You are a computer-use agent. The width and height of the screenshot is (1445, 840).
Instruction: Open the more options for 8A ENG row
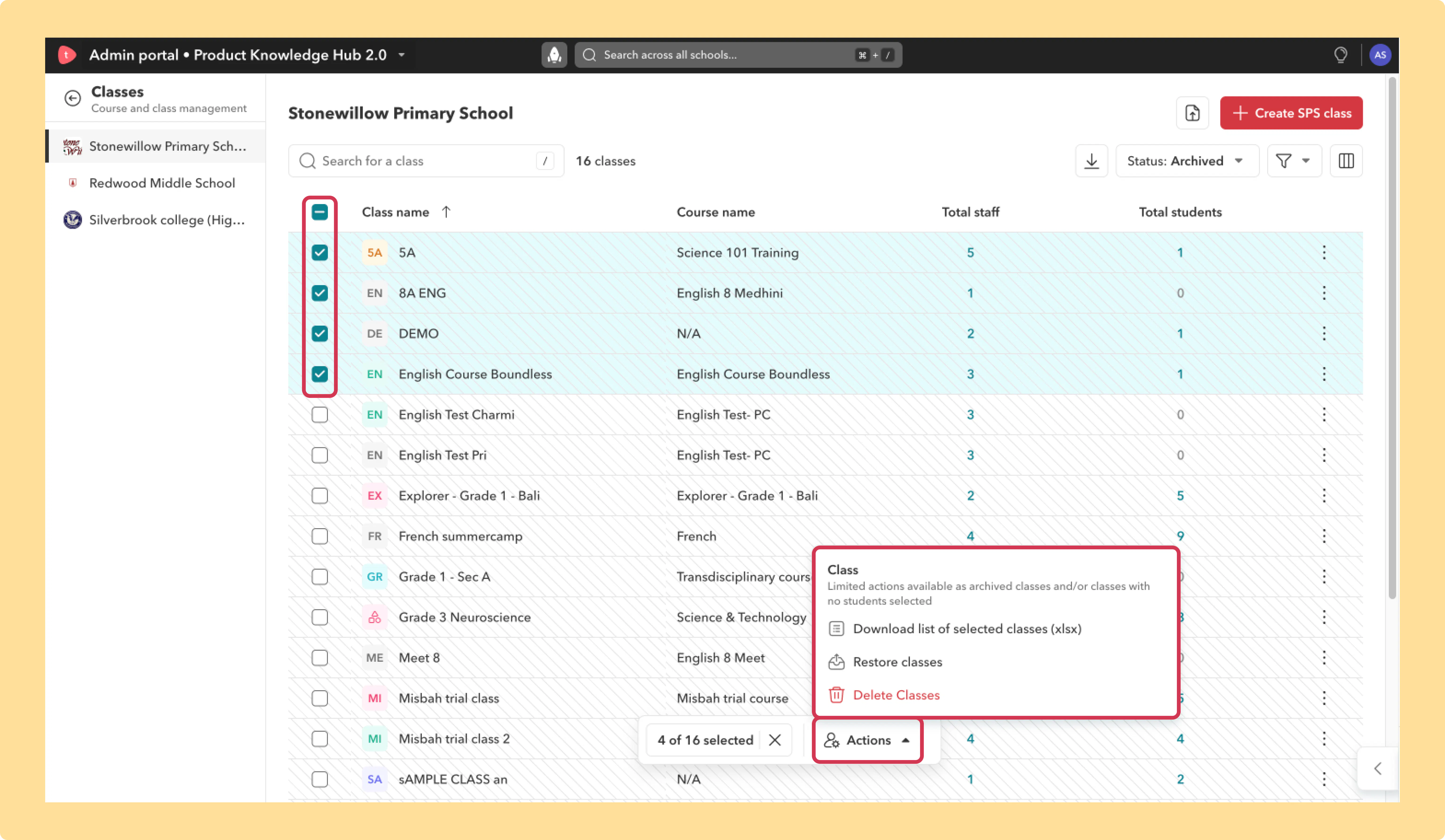(x=1324, y=293)
